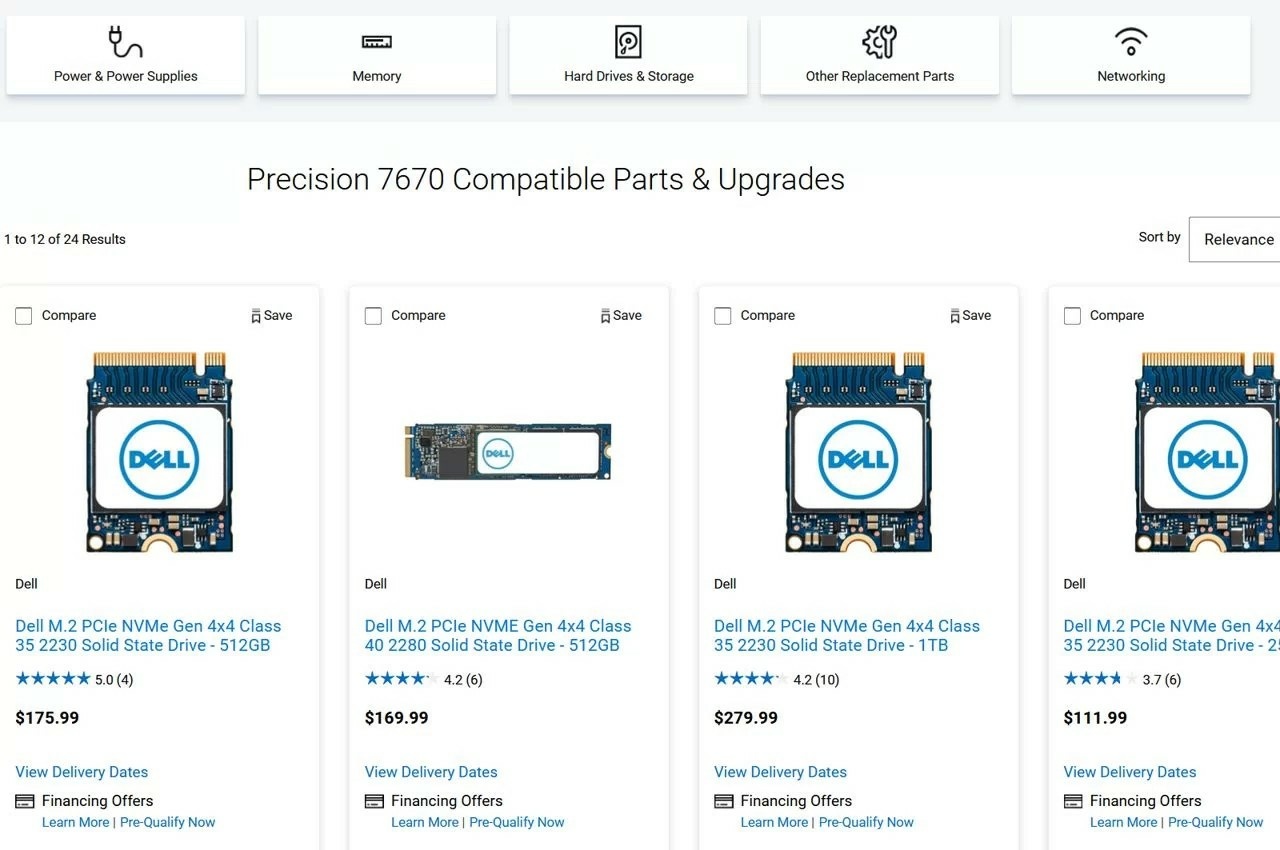Viewport: 1280px width, 850px height.
Task: Open the 1TB Class 35 product image
Action: pyautogui.click(x=858, y=452)
